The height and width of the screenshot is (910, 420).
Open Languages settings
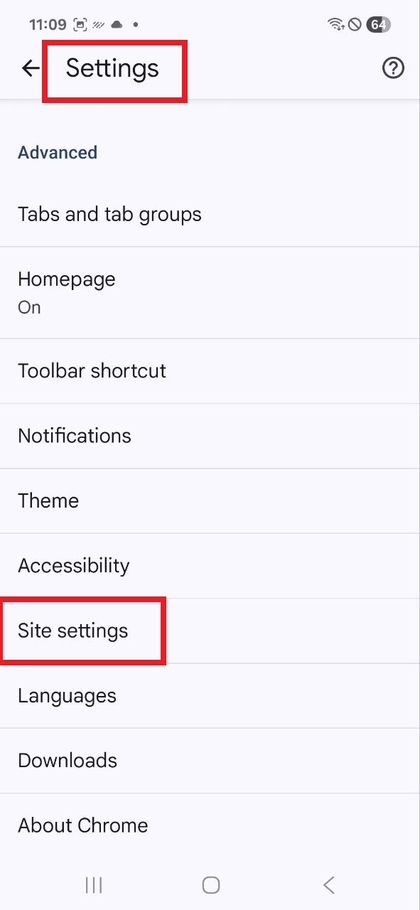pos(210,696)
